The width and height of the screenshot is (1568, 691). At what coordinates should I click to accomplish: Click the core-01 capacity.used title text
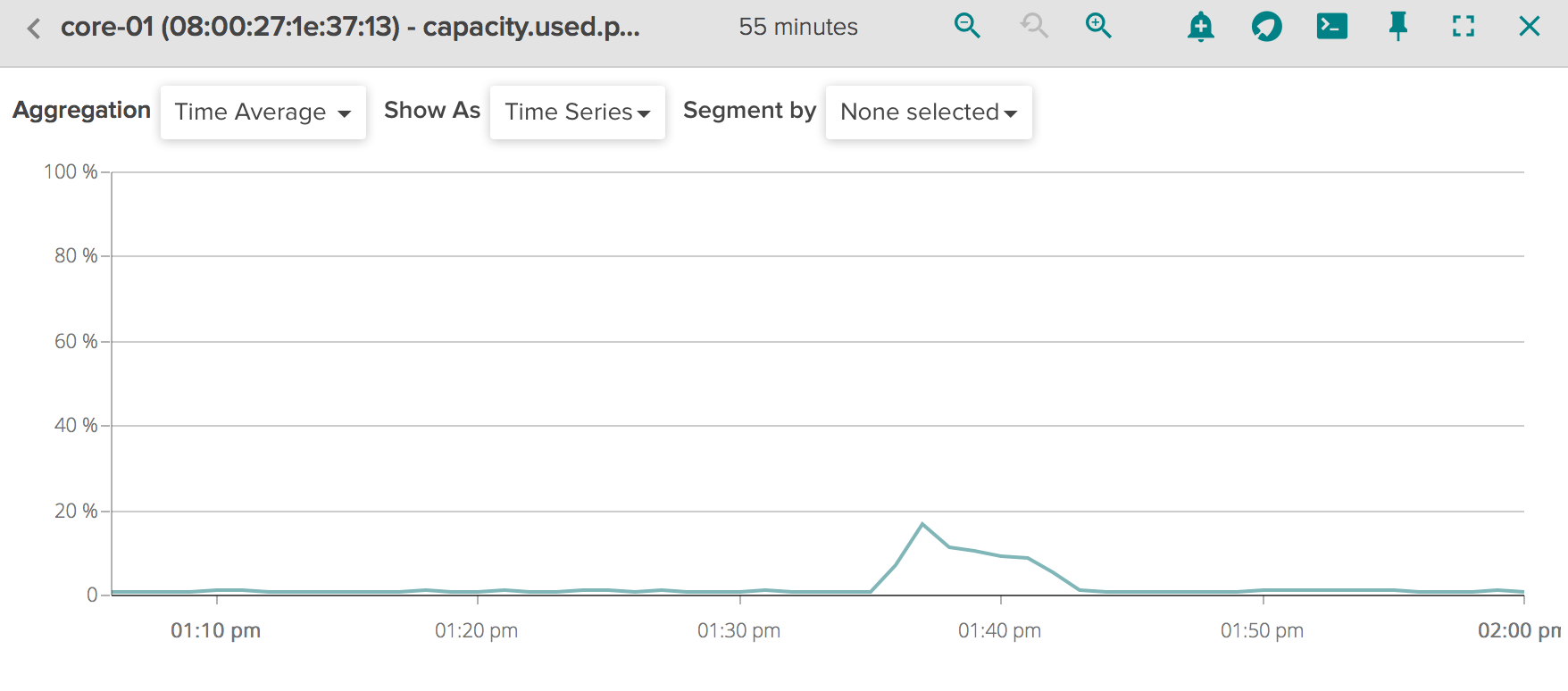pos(350,27)
